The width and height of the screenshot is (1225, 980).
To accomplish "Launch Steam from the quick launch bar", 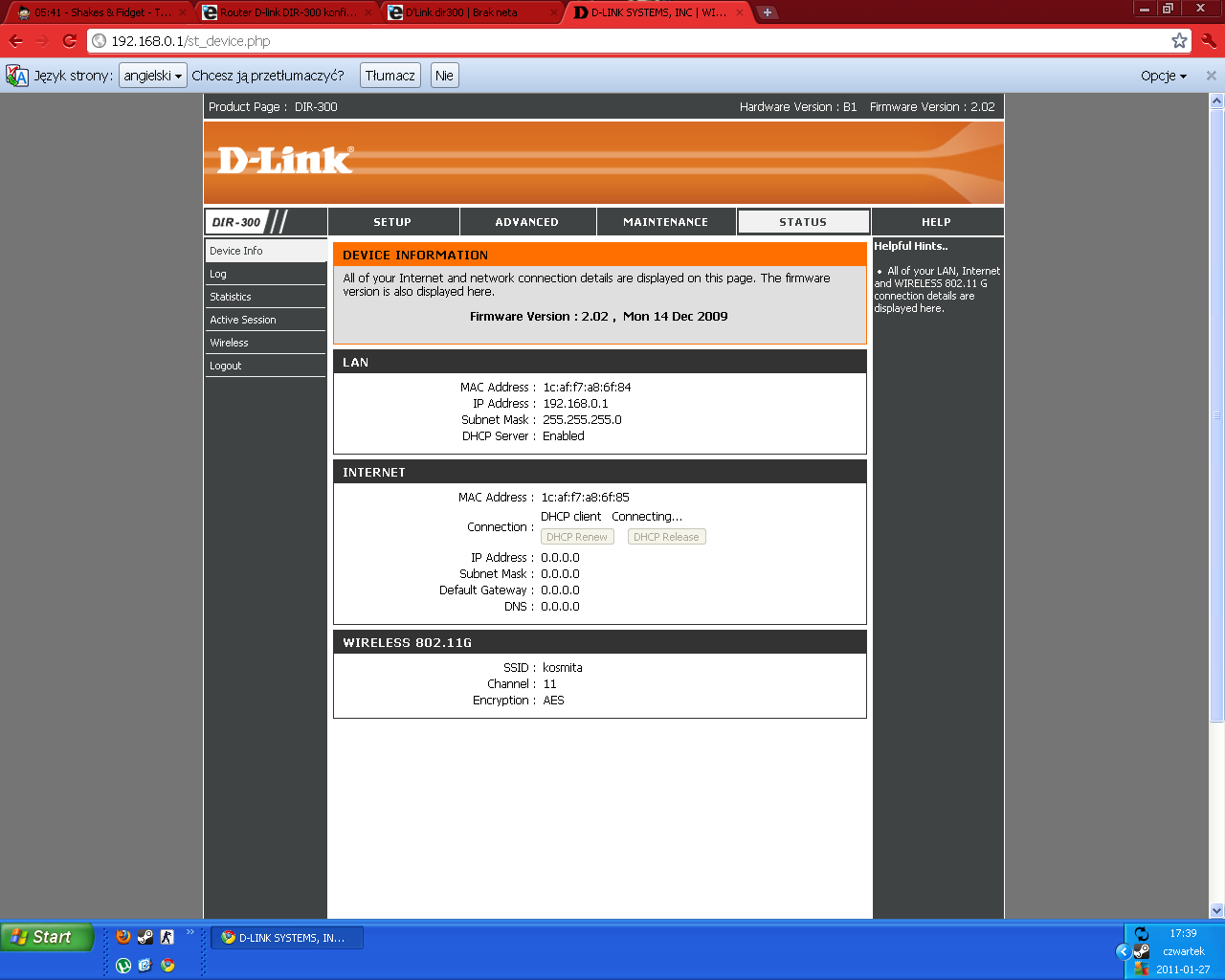I will 145,937.
